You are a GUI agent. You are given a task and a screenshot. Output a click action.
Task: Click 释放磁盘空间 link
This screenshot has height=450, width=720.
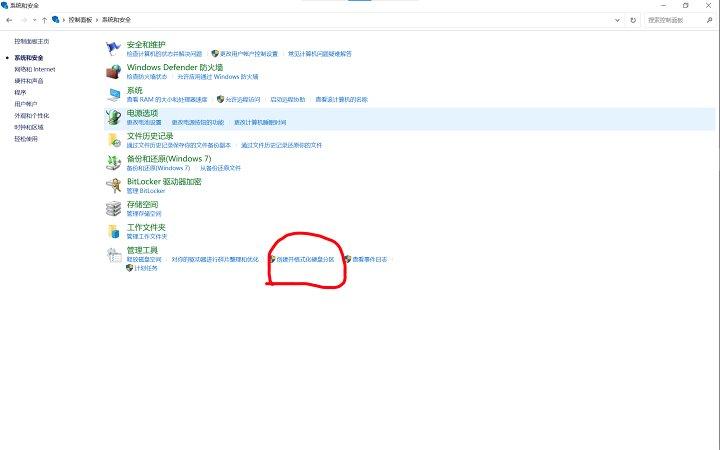[x=144, y=259]
